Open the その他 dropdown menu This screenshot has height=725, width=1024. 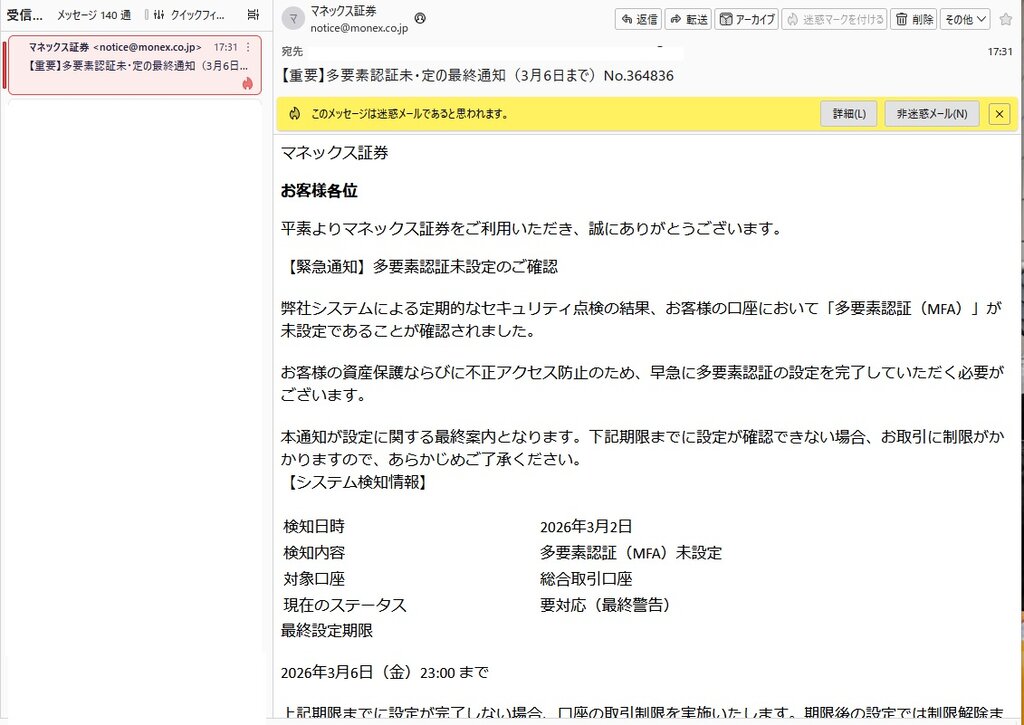point(965,20)
